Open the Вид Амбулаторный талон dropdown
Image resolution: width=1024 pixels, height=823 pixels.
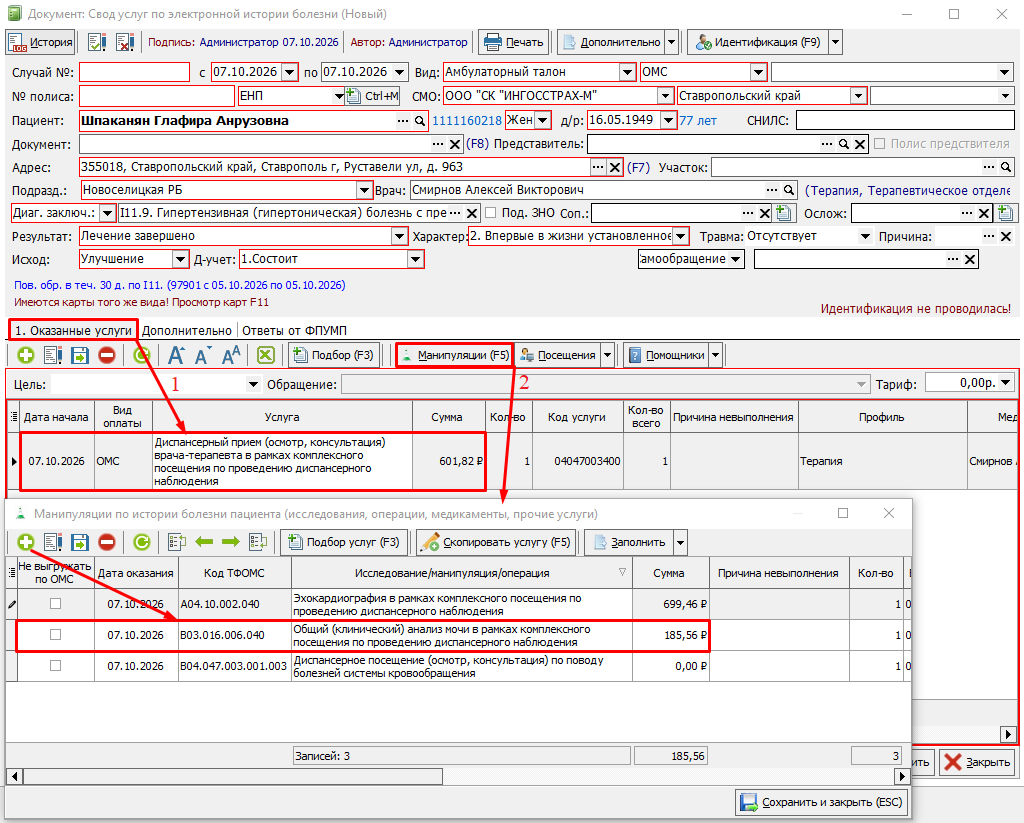coord(627,72)
